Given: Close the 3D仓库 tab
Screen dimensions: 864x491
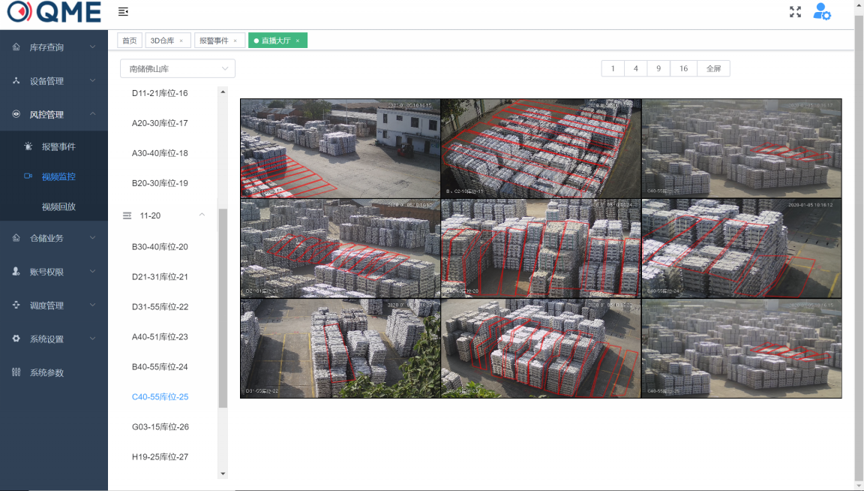Looking at the screenshot, I should [181, 41].
